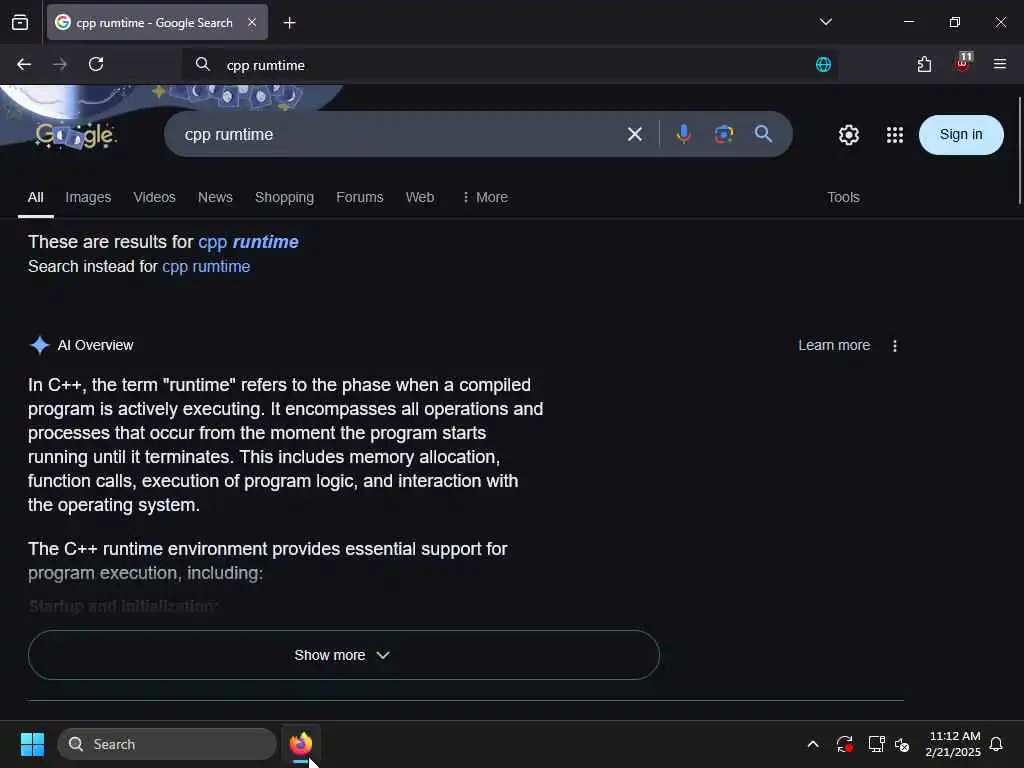Switch to the Images tab
The image size is (1024, 768).
(88, 197)
